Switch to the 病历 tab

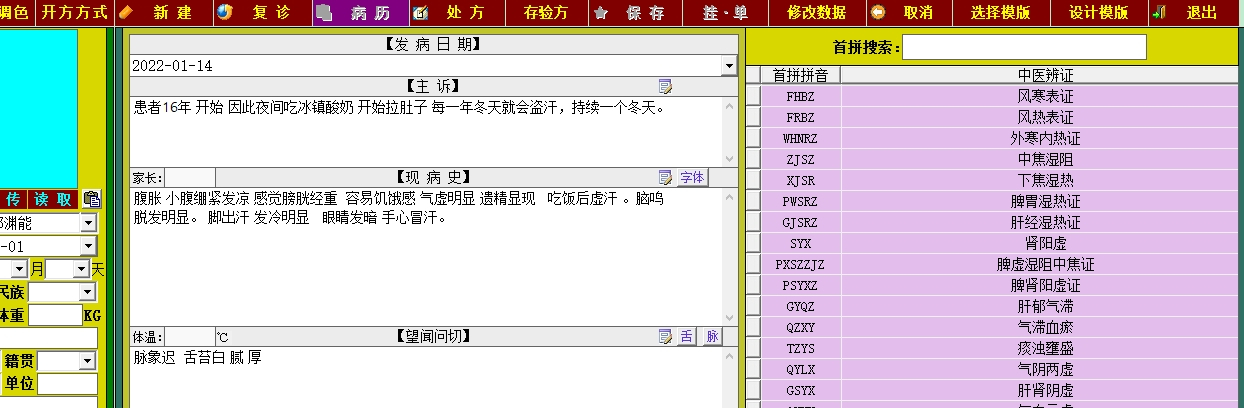(360, 13)
